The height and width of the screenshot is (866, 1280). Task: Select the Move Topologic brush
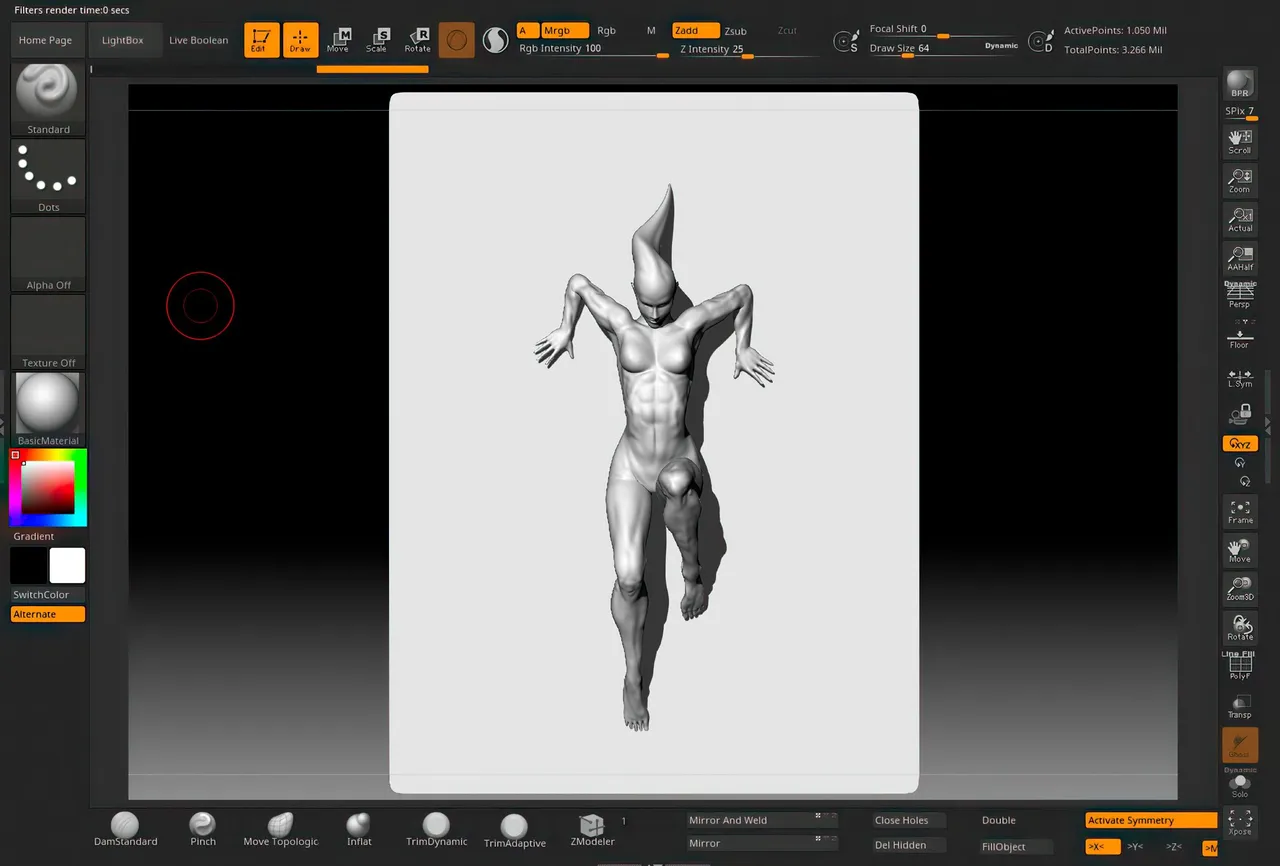click(x=281, y=829)
